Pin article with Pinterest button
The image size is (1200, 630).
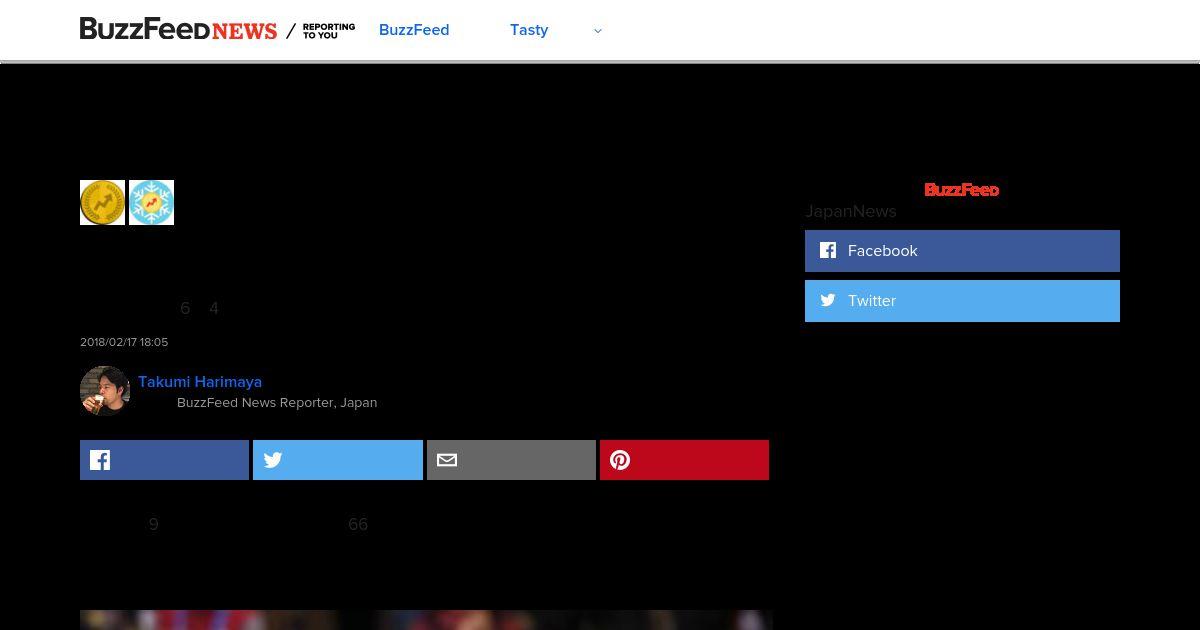tap(684, 460)
